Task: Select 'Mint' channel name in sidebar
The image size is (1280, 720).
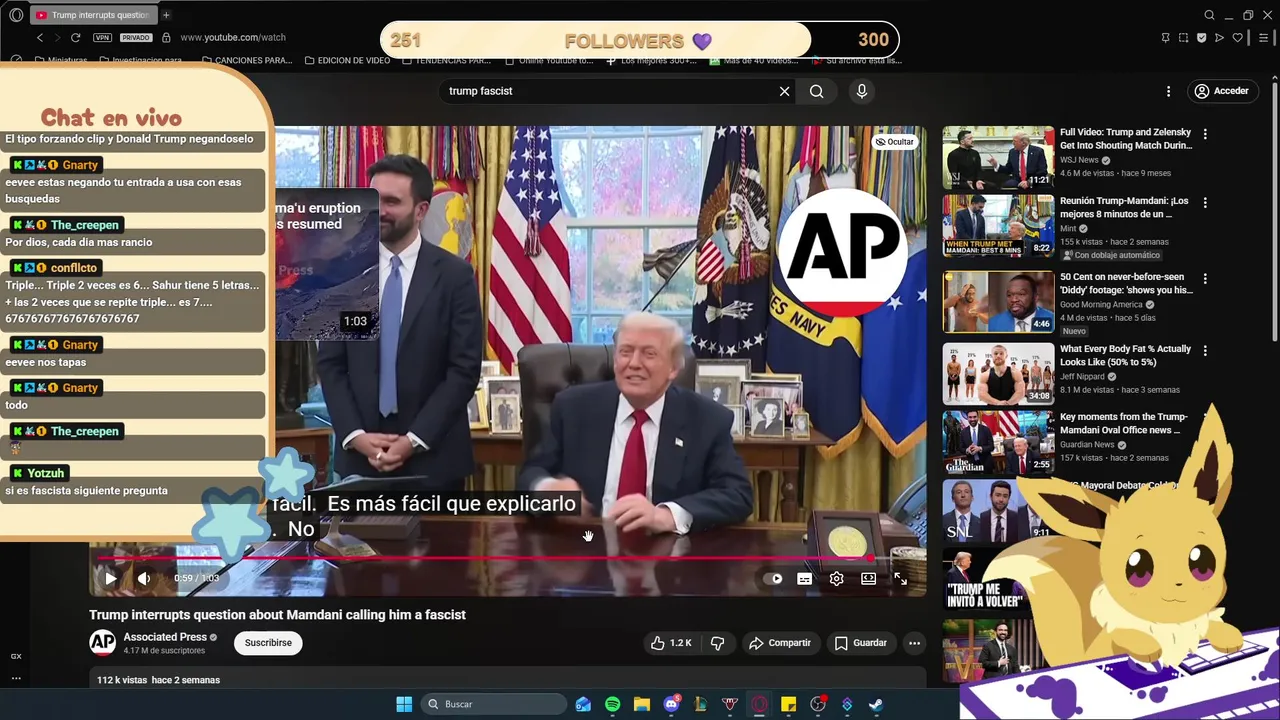Action: pos(1069,229)
